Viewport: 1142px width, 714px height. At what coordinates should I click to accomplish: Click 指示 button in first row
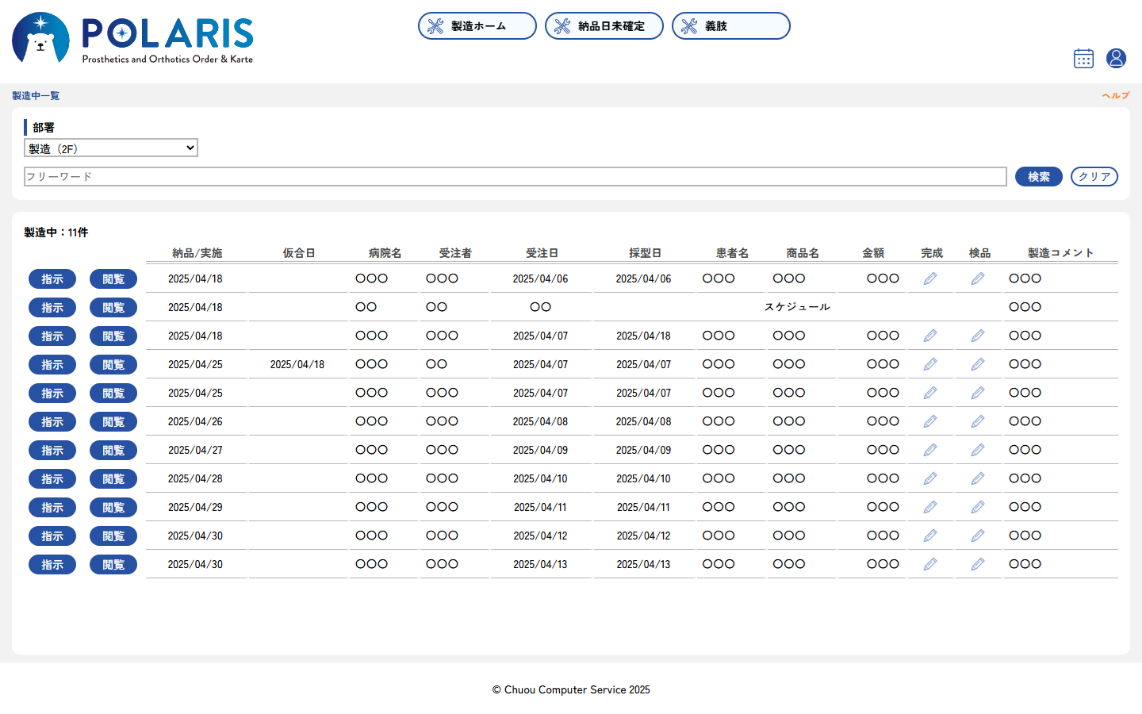(x=52, y=279)
